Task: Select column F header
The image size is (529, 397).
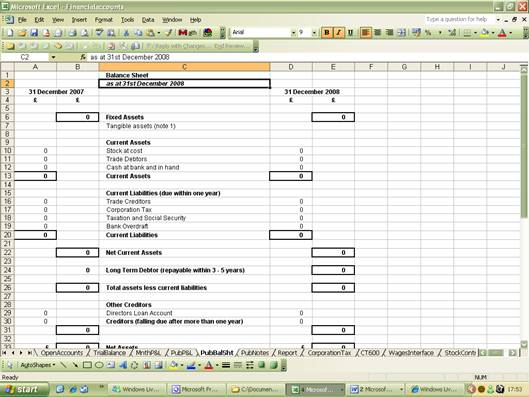Action: click(371, 67)
